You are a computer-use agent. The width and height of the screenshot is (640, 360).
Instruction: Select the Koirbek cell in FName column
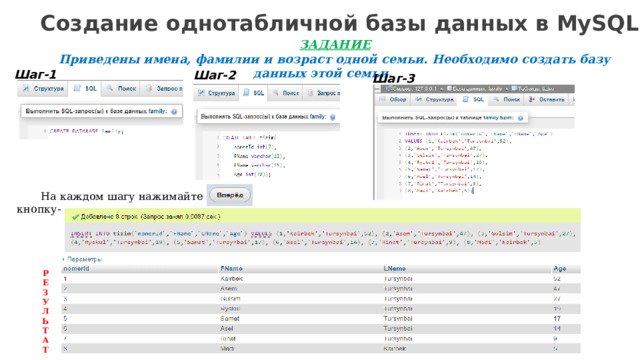231,279
